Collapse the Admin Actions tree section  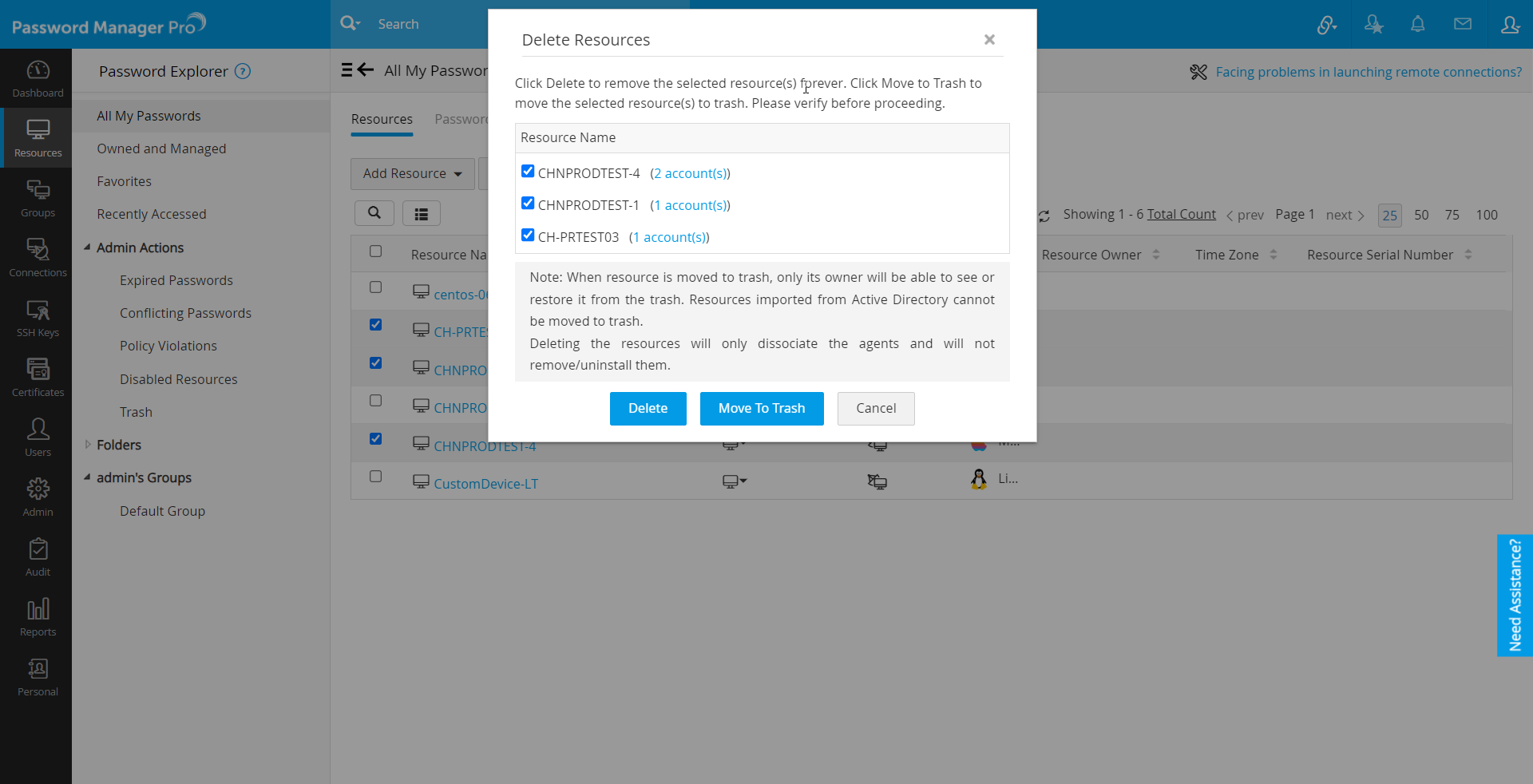(x=87, y=247)
